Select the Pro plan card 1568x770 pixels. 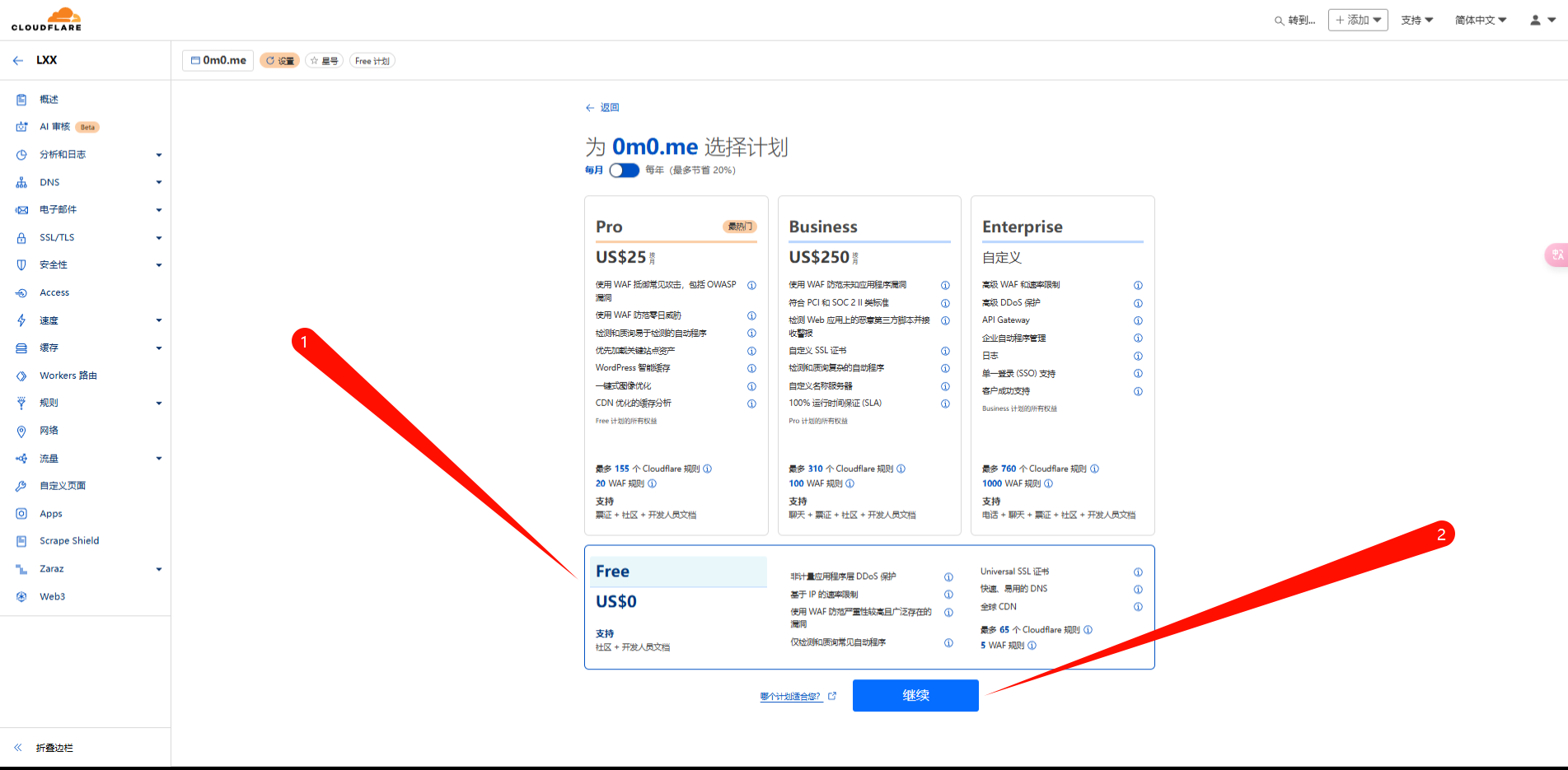pyautogui.click(x=676, y=365)
